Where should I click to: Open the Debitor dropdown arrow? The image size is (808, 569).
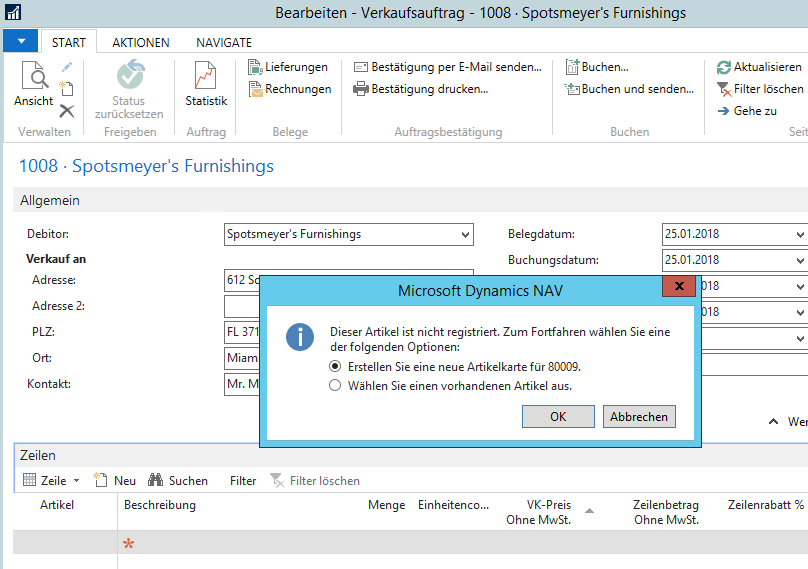[465, 235]
